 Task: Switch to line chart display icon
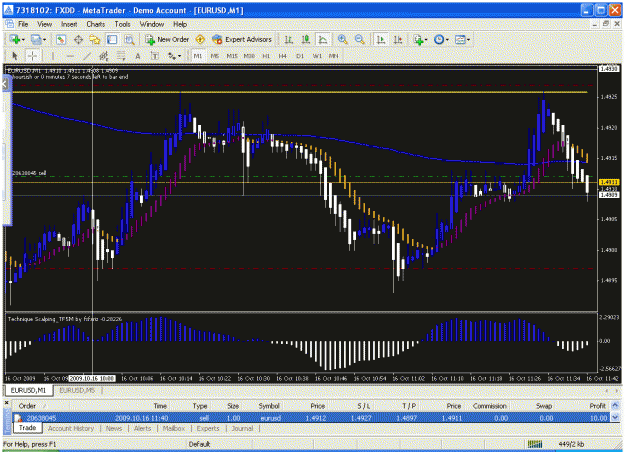click(x=323, y=39)
